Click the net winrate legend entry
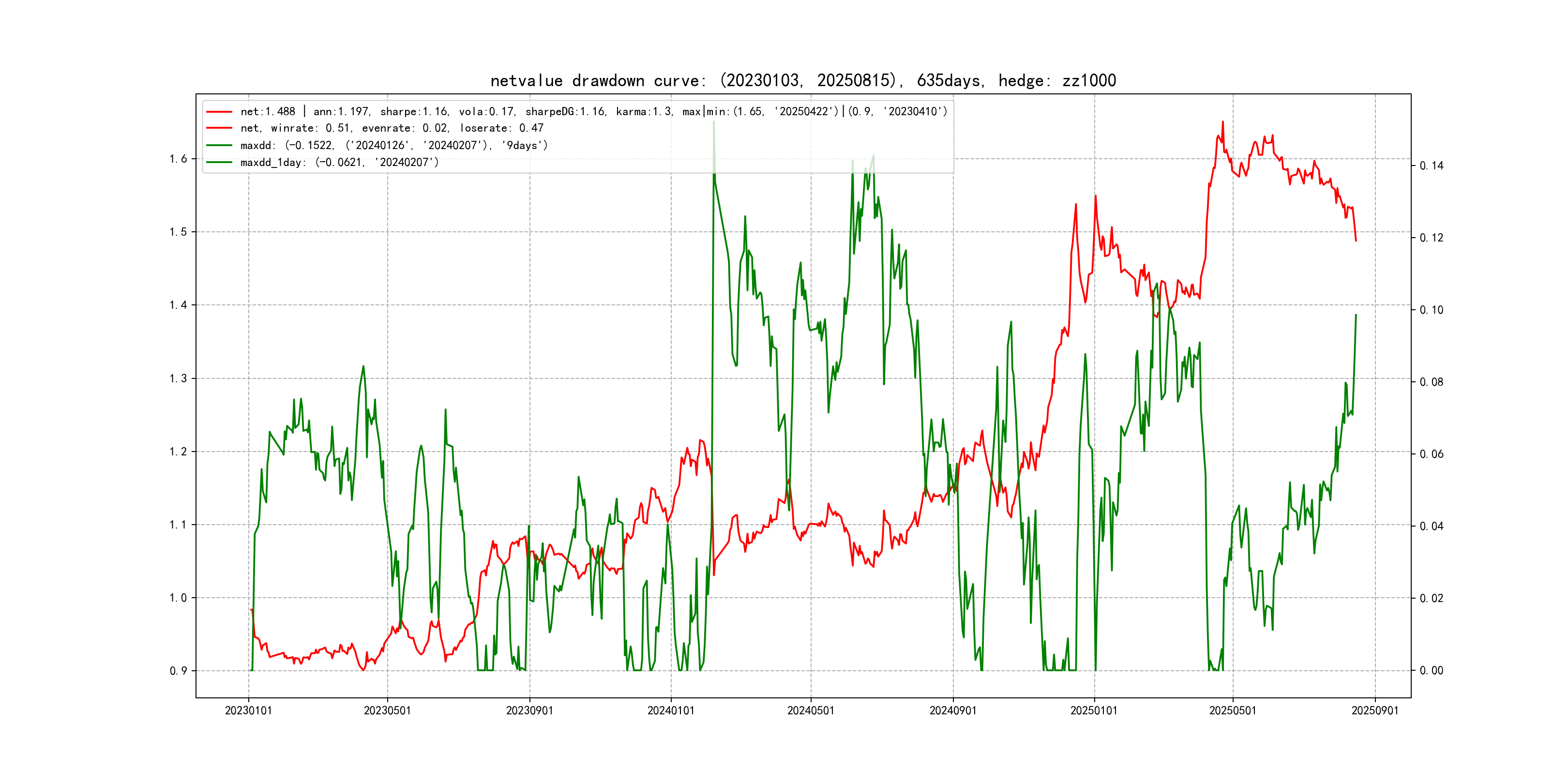Screen dimensions: 1568x784 (392, 128)
